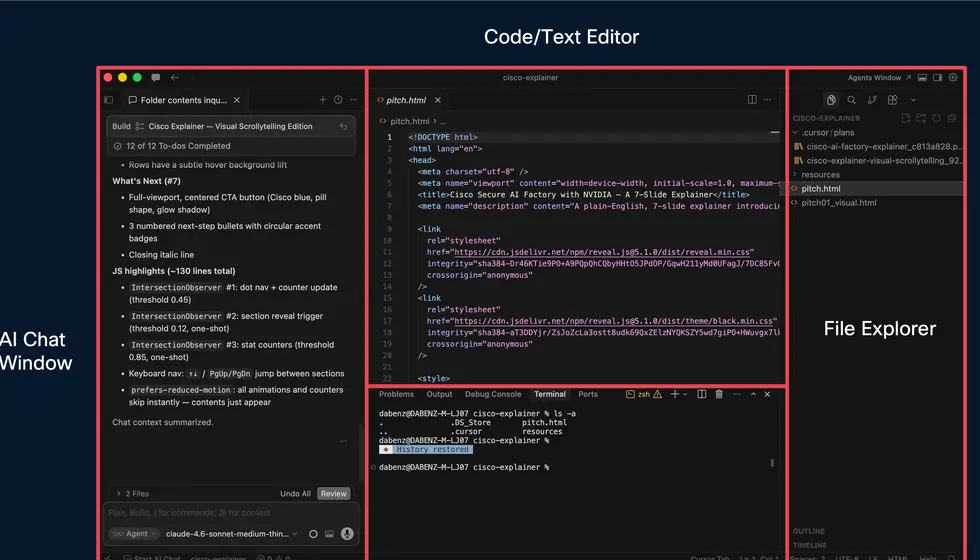Open chat message ellipsis options

(x=343, y=441)
